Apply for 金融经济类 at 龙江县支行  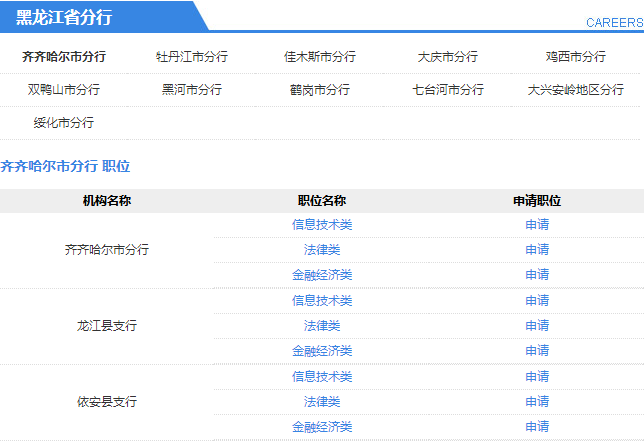[x=537, y=351]
